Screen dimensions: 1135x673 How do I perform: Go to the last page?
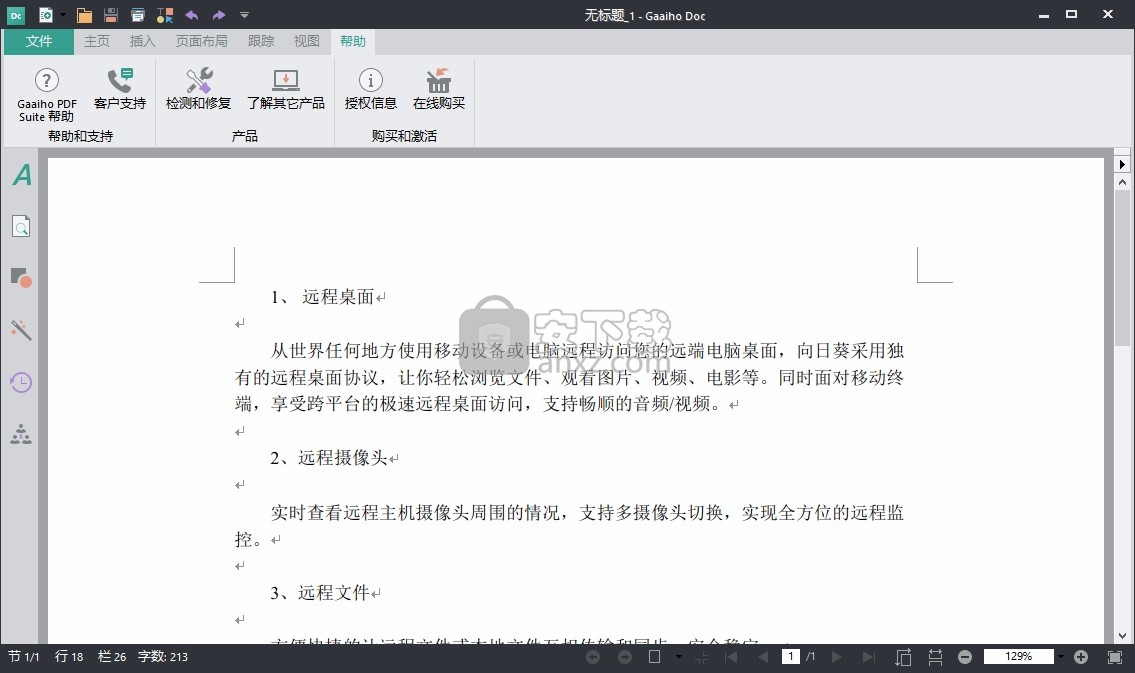click(x=869, y=657)
